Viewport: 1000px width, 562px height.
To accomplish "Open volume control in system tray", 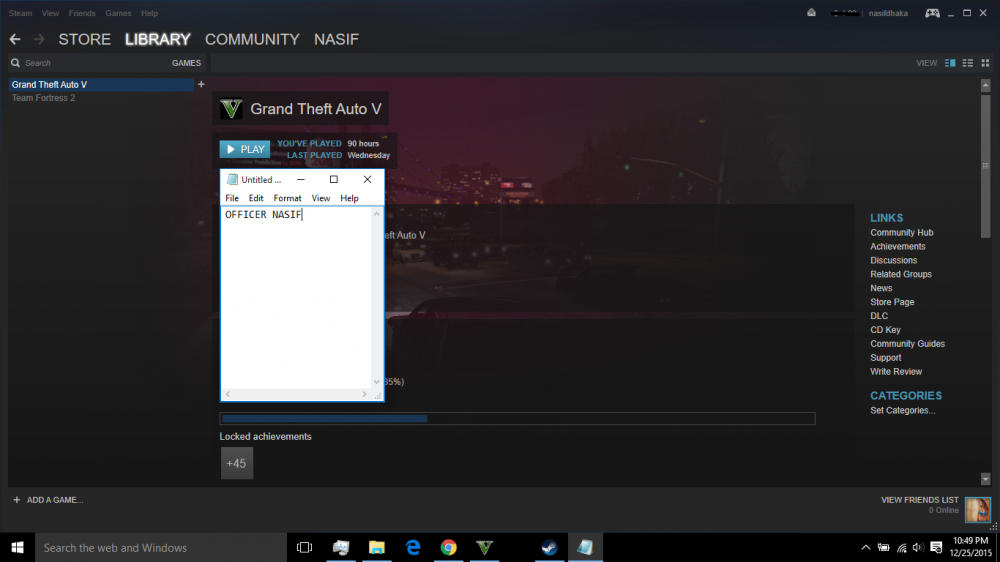I will 918,547.
